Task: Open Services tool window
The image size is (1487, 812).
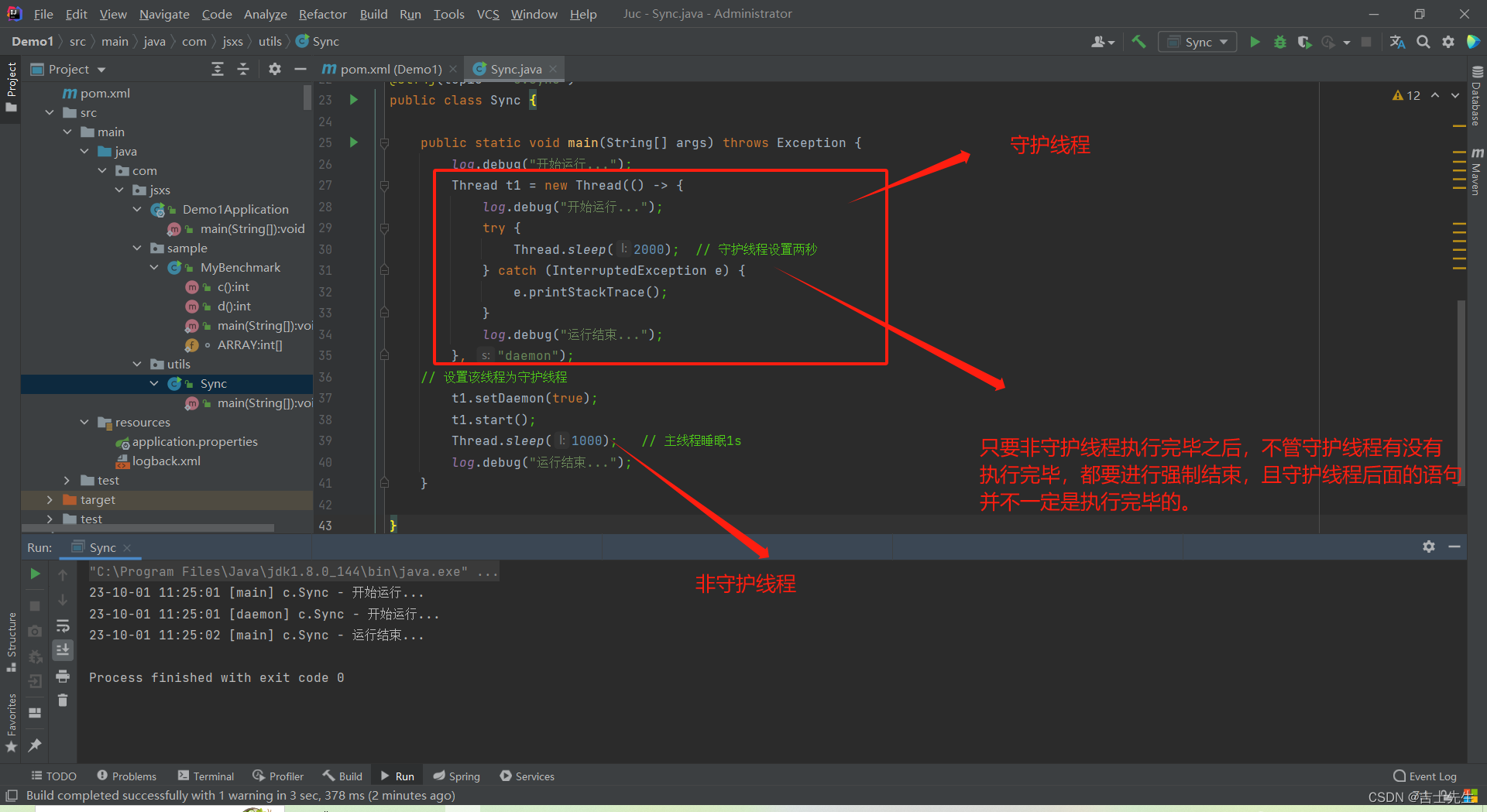Action: point(527,776)
